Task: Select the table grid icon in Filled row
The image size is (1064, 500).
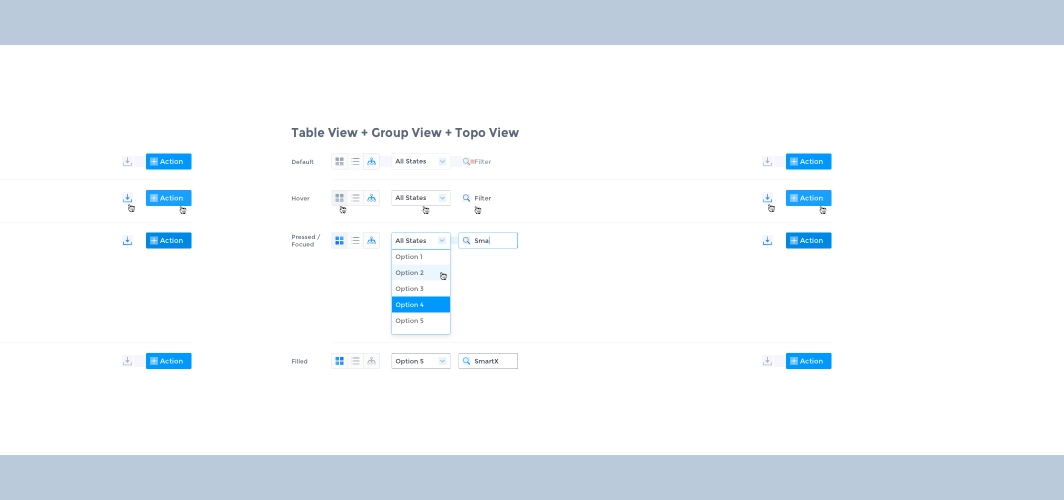Action: 339,361
